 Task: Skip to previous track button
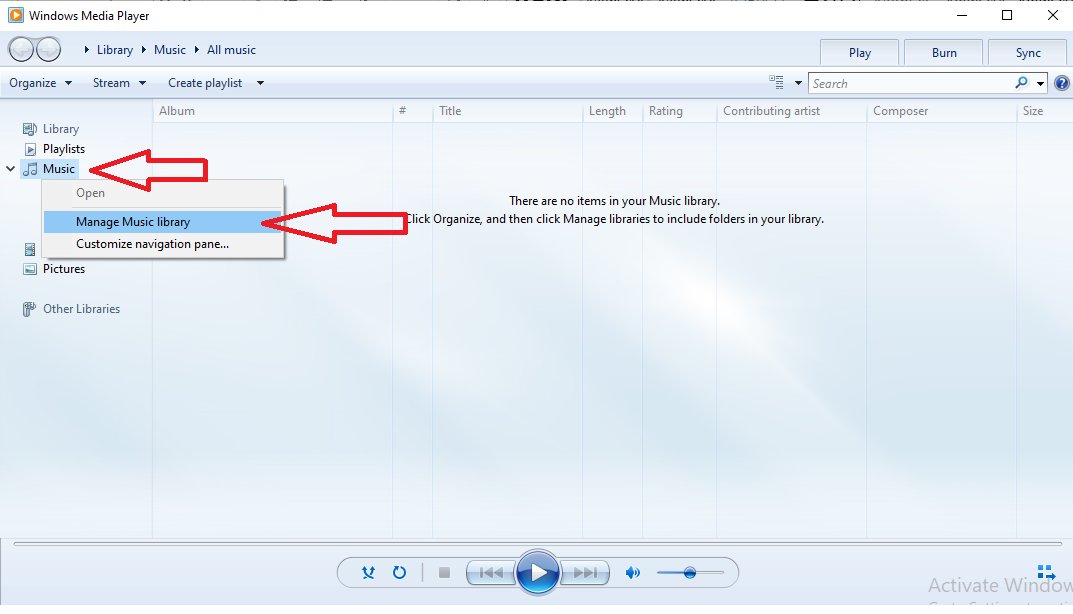pyautogui.click(x=491, y=573)
